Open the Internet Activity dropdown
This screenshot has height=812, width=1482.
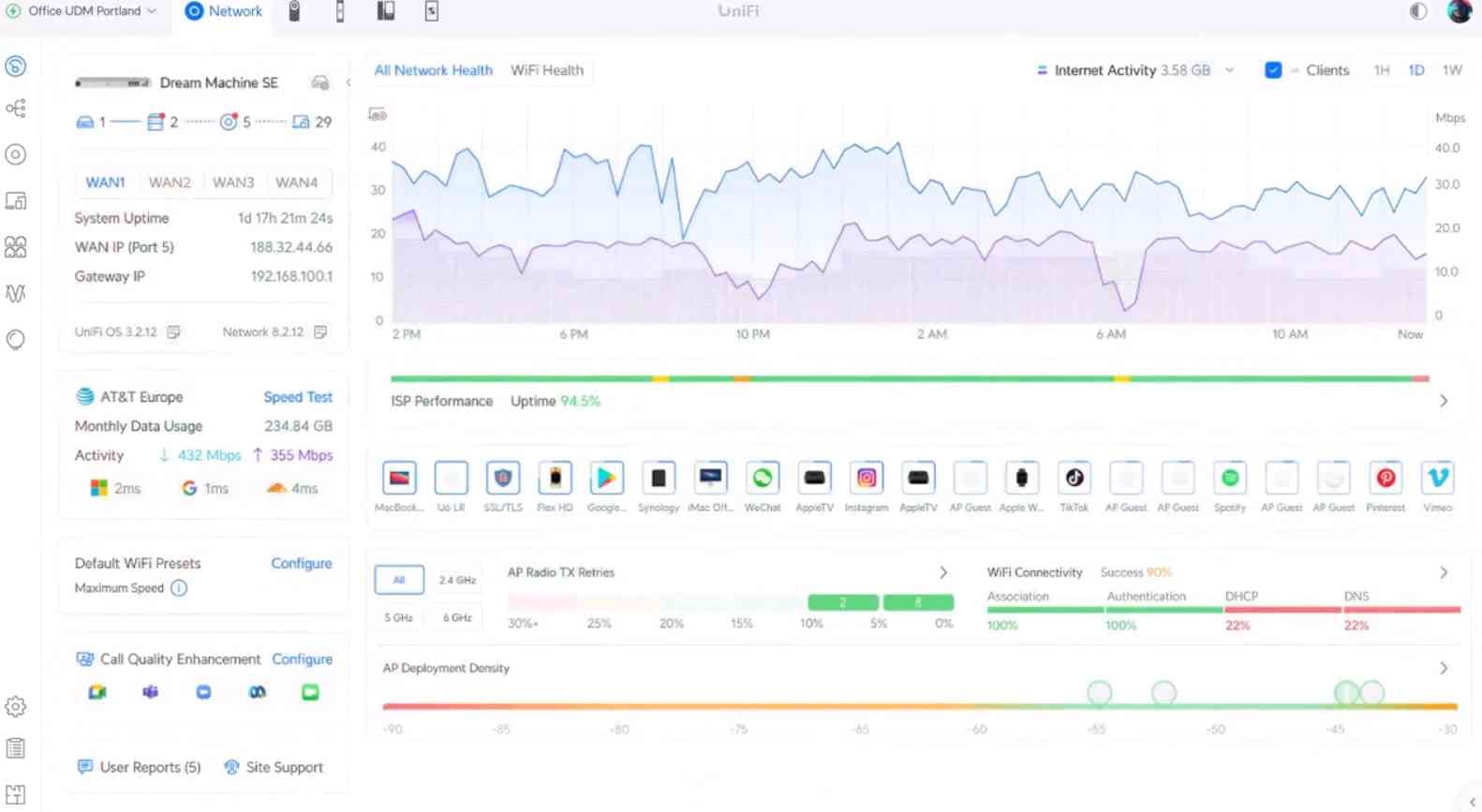(x=1229, y=70)
